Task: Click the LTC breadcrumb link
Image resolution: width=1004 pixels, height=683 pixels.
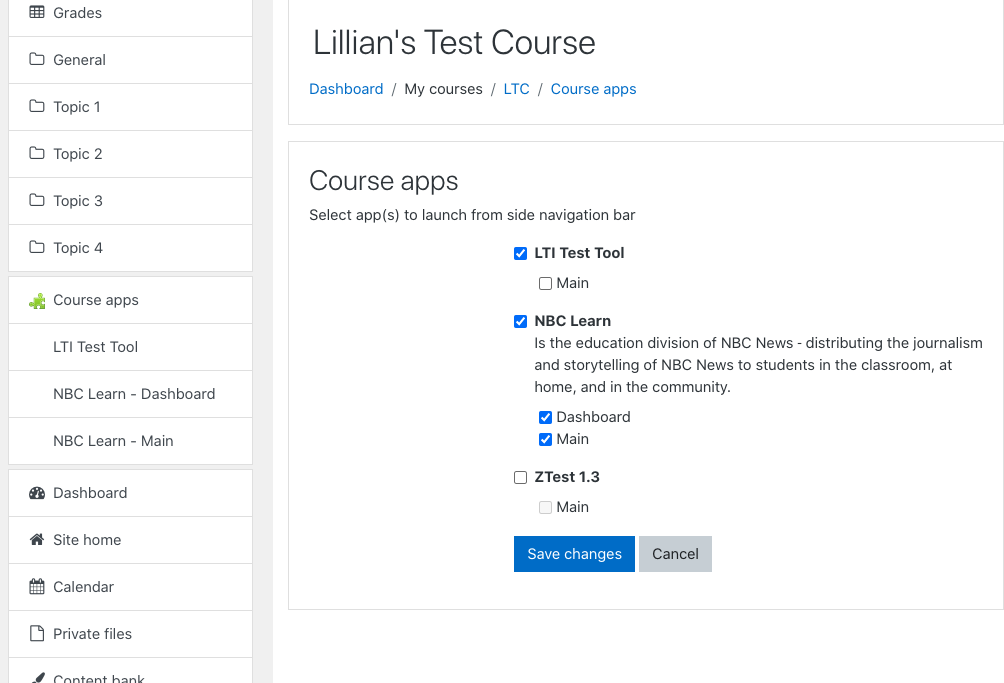Action: coord(516,89)
